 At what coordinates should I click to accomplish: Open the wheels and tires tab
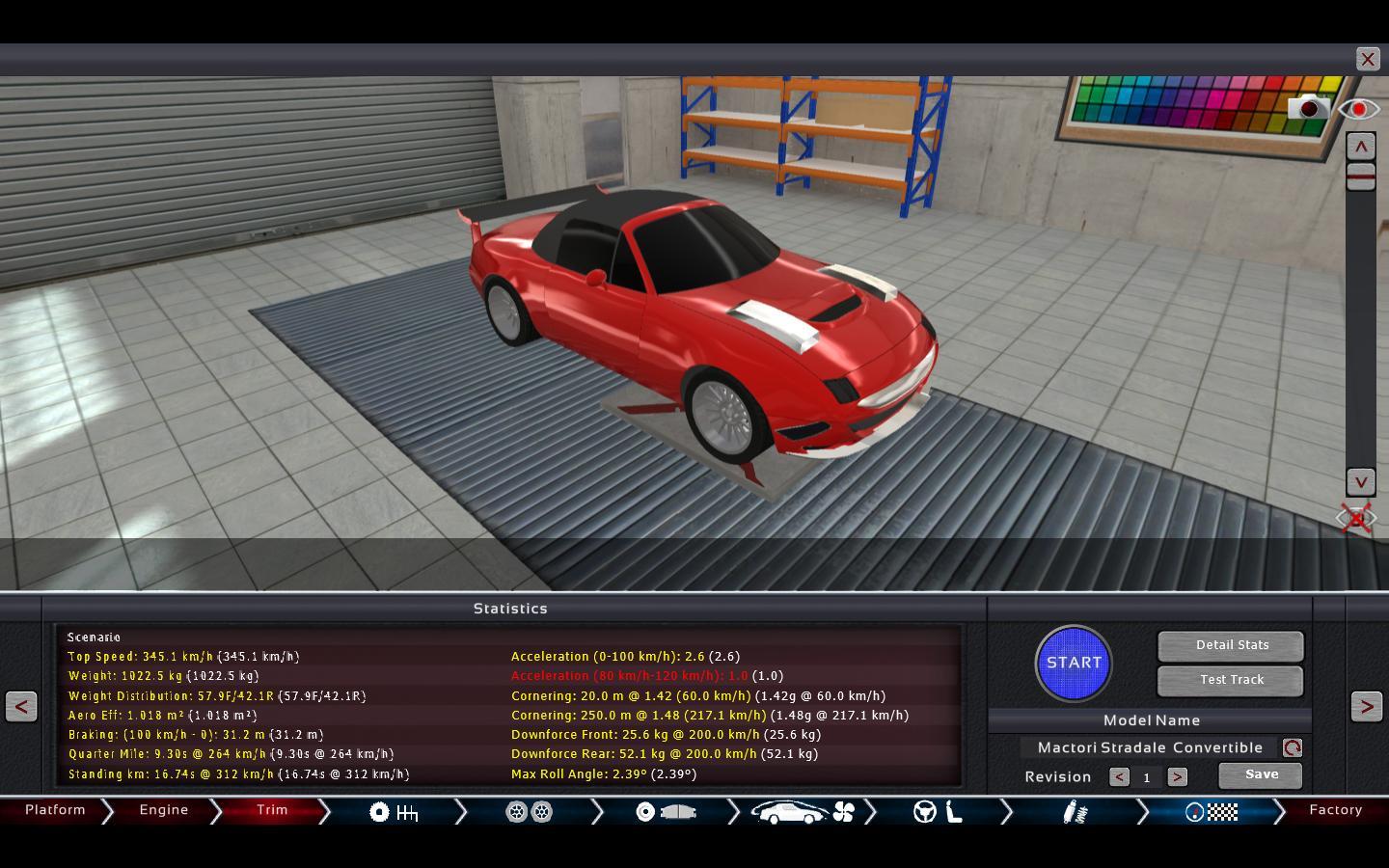pyautogui.click(x=529, y=812)
